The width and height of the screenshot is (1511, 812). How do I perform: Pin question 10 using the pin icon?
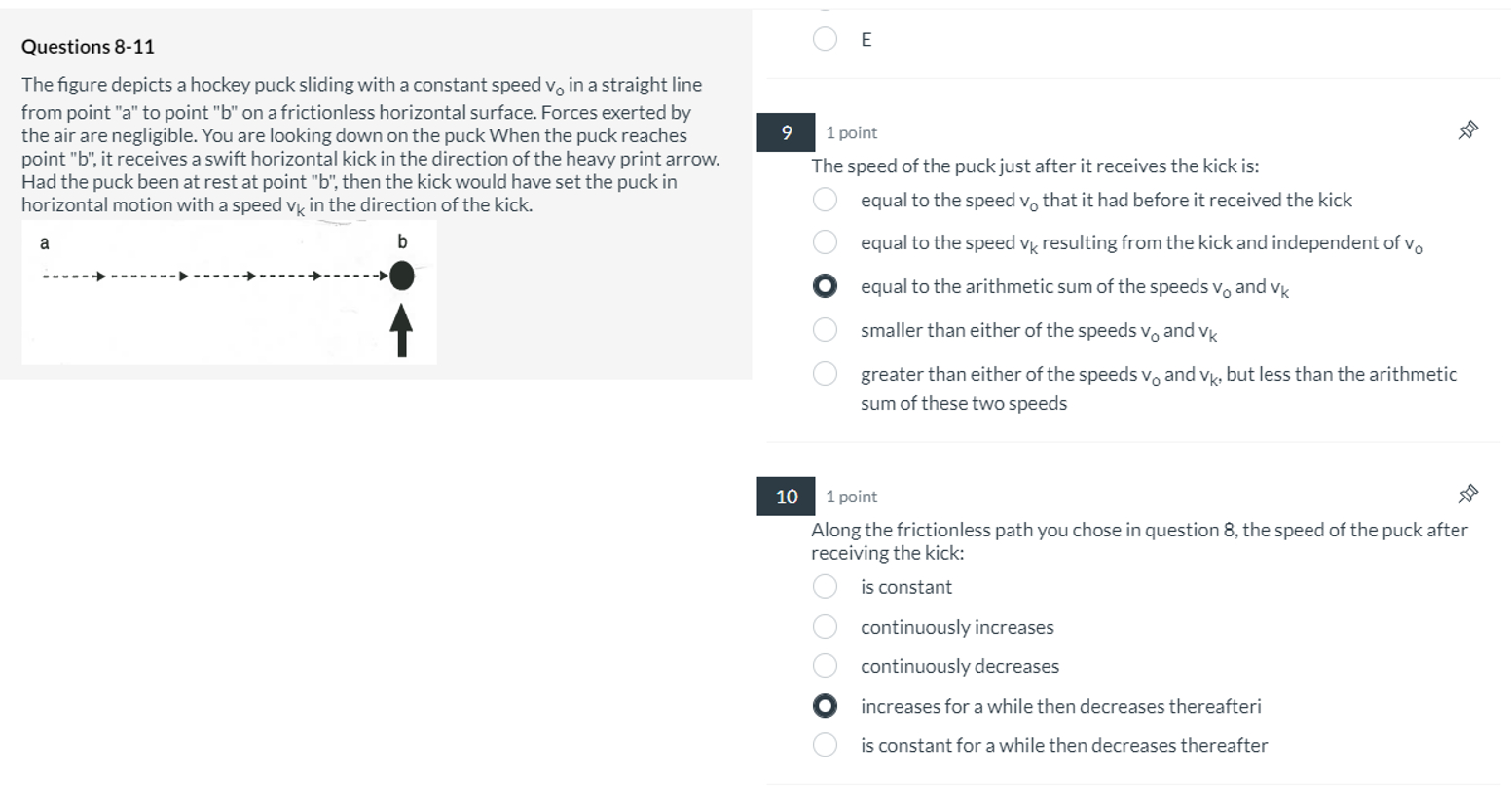1468,493
